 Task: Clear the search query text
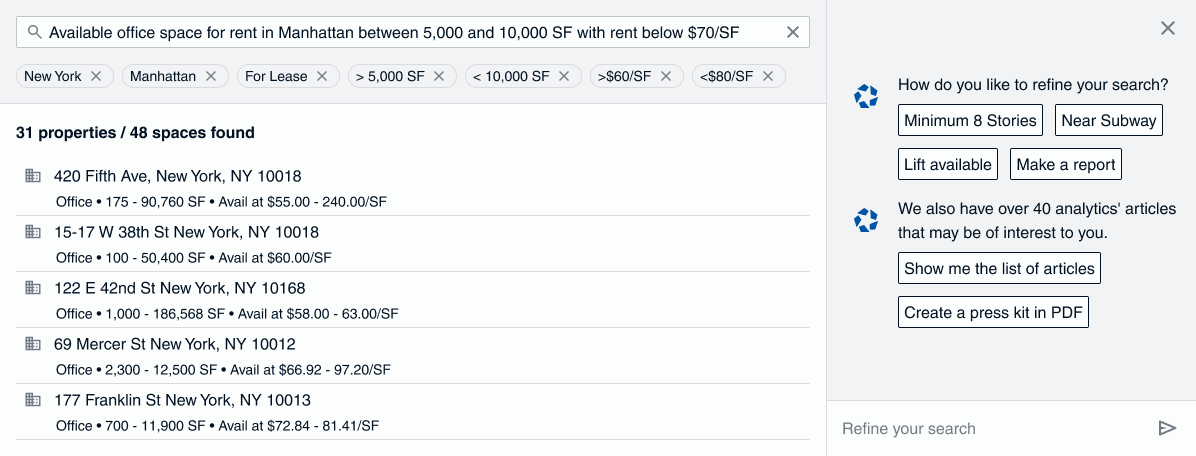[x=793, y=33]
